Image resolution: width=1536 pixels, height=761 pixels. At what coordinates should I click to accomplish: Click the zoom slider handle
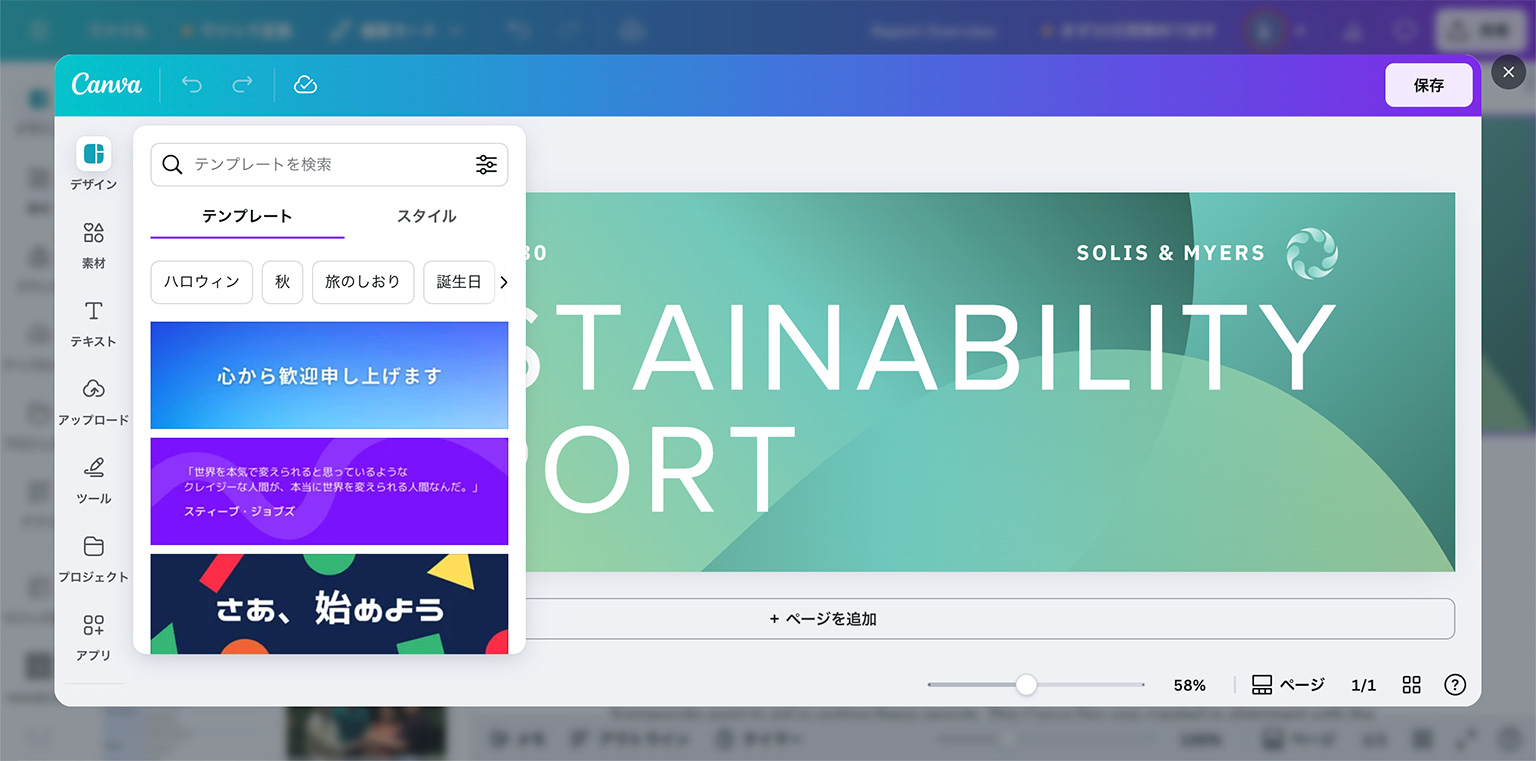[1026, 685]
